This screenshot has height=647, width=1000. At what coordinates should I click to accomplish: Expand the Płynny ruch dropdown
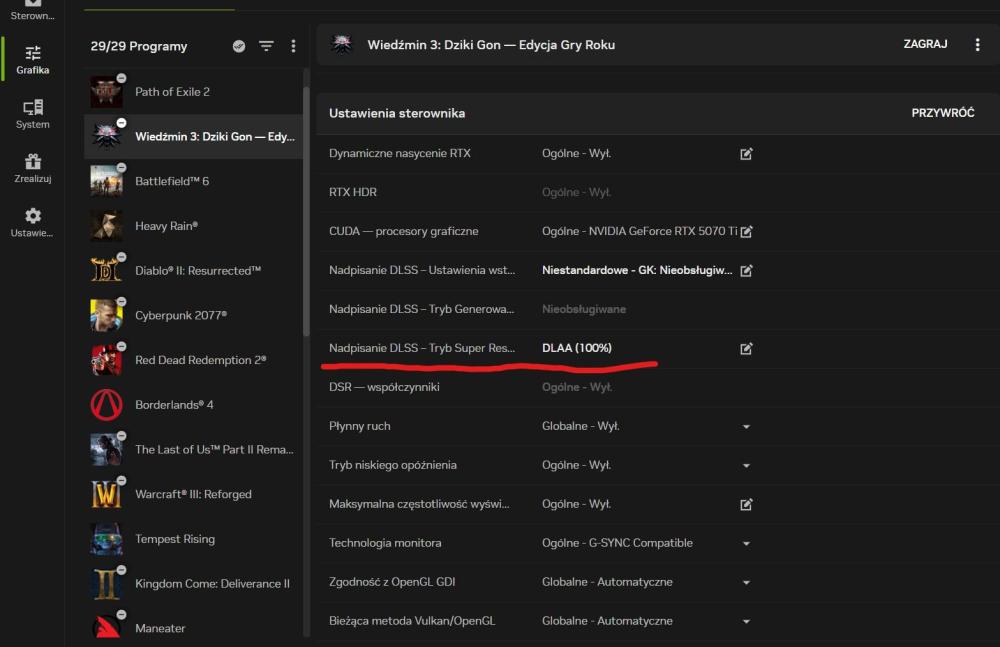(x=746, y=426)
